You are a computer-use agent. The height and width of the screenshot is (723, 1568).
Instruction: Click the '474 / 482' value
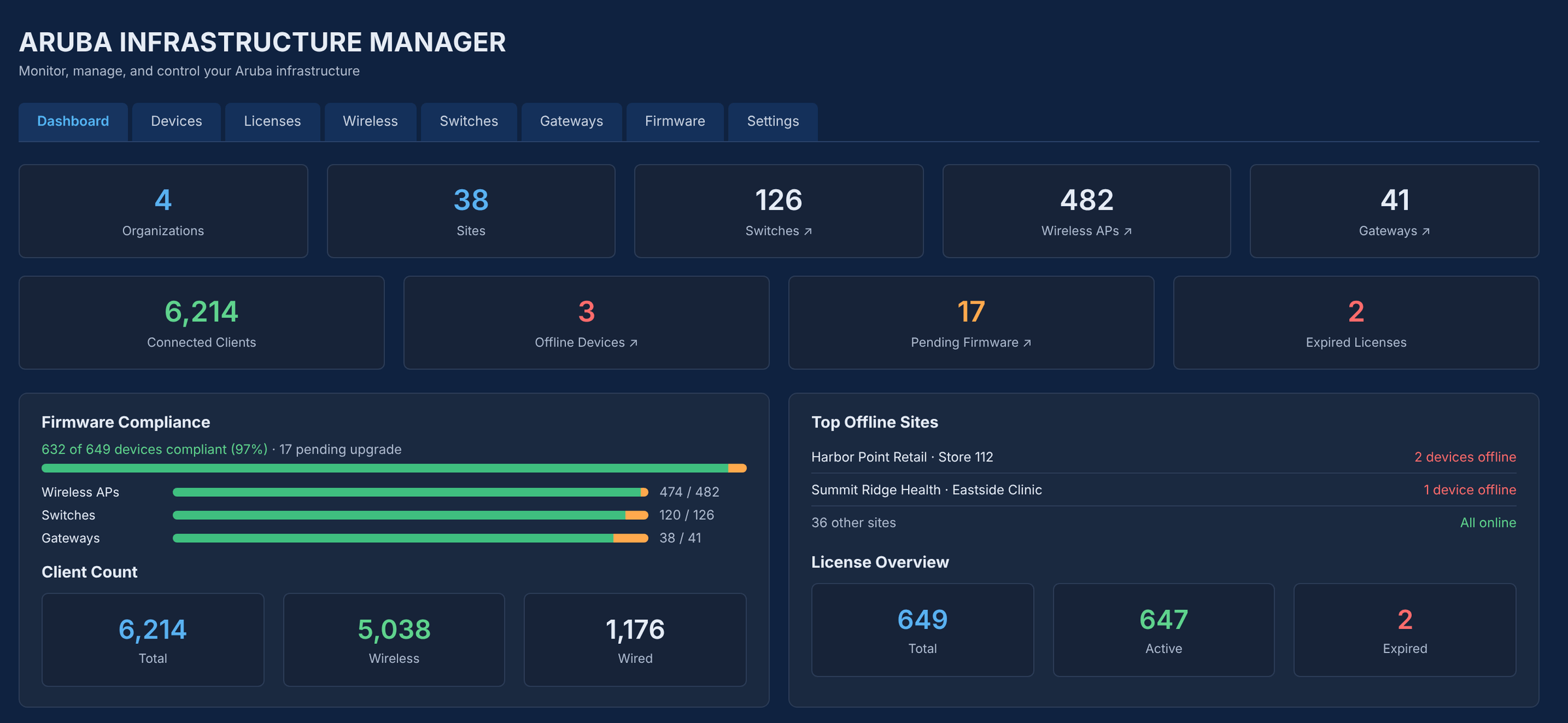tap(689, 492)
